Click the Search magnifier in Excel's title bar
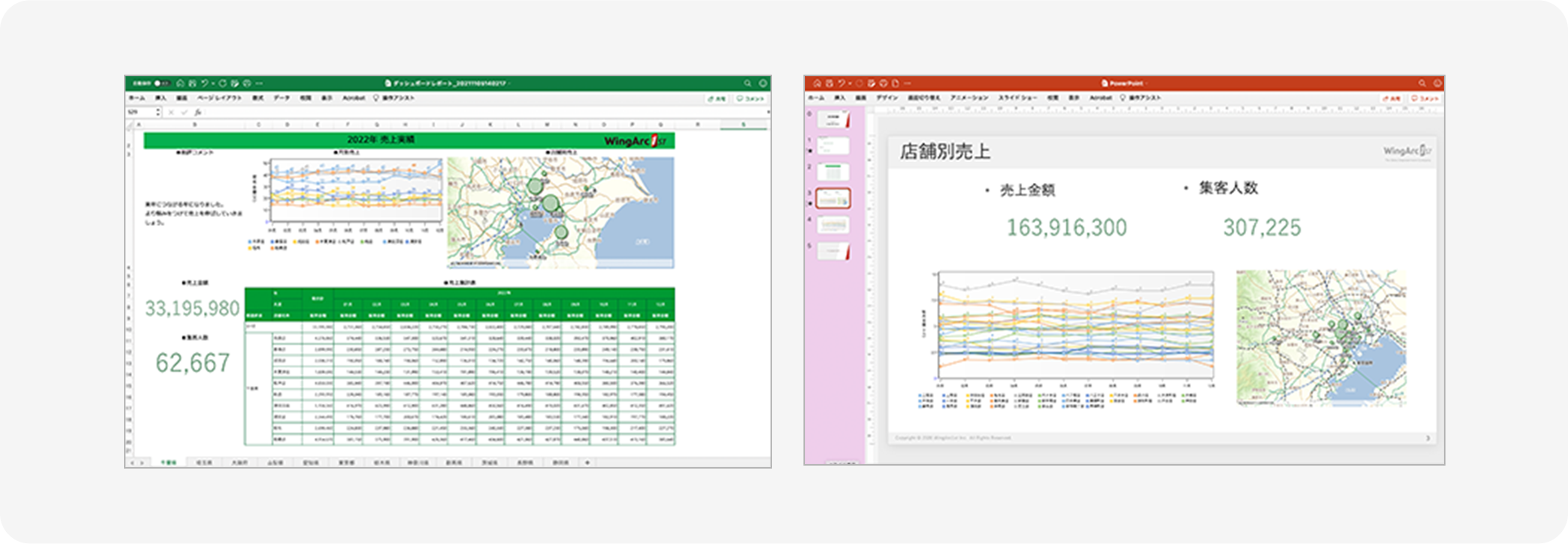The width and height of the screenshot is (1568, 544). point(747,84)
